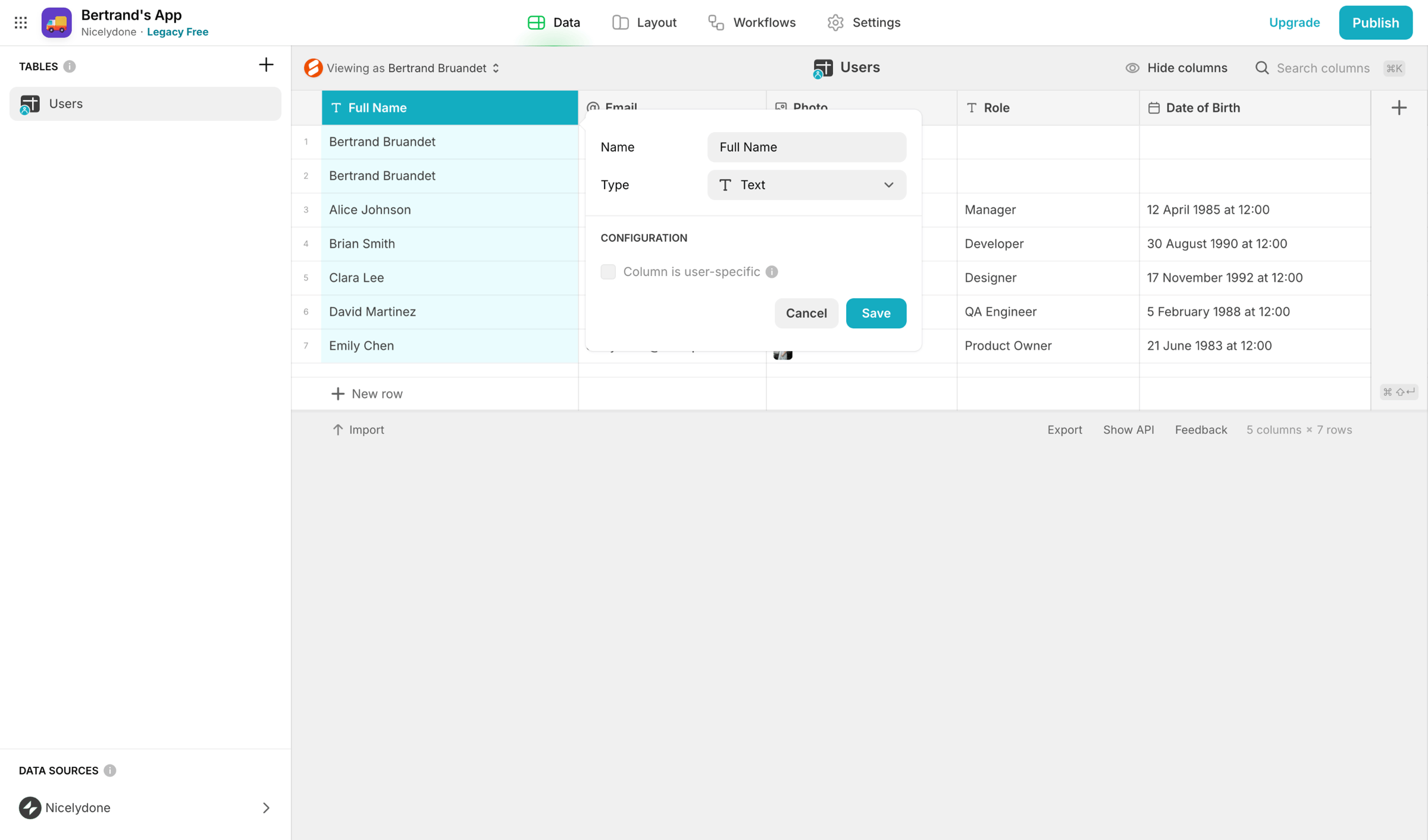Select the Brian Smith name cell
The image size is (1428, 840).
click(450, 244)
